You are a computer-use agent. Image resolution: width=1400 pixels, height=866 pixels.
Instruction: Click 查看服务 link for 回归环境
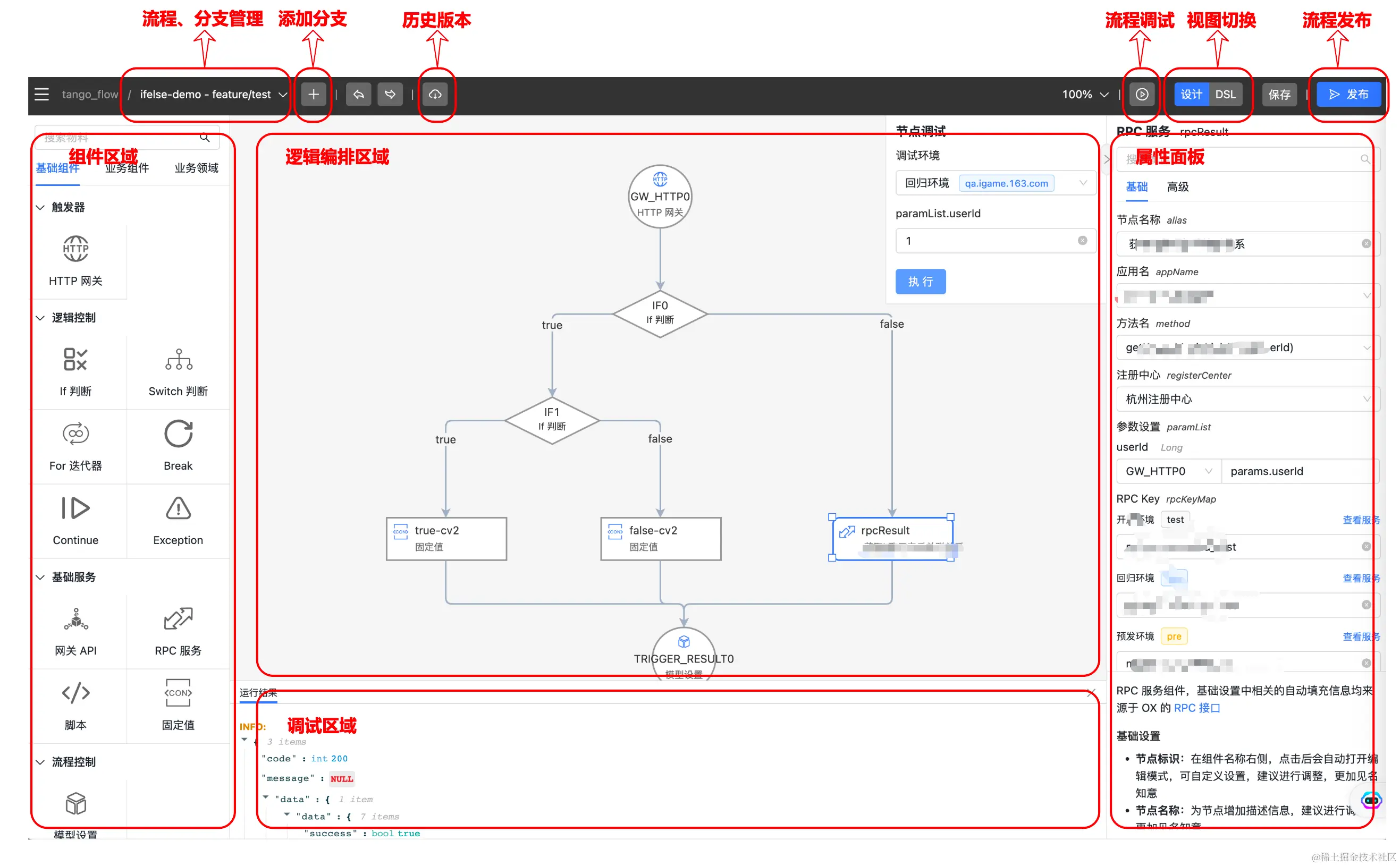(x=1361, y=578)
